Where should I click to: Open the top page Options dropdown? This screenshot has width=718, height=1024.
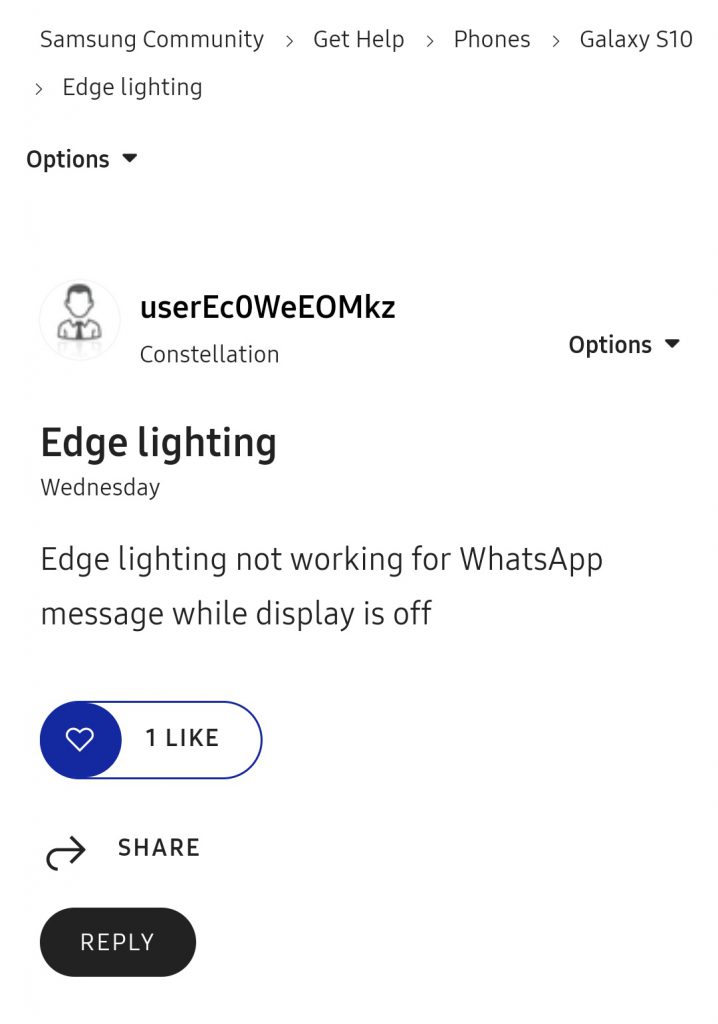(x=82, y=159)
